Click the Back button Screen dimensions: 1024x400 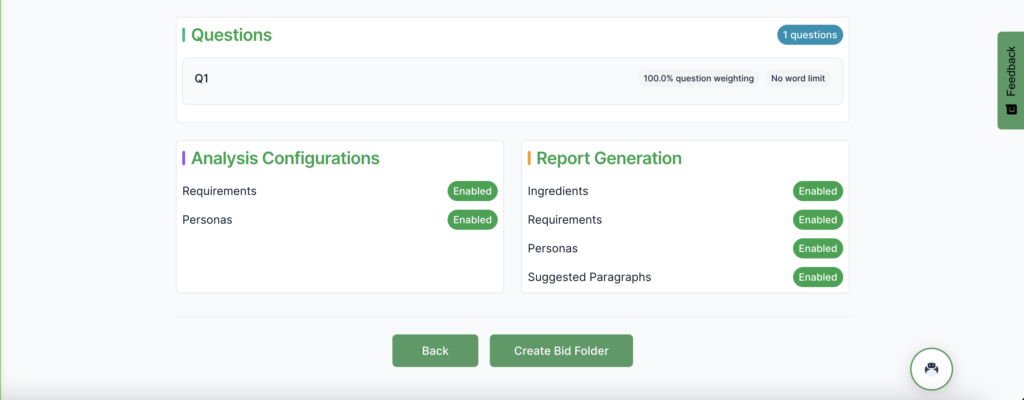tap(435, 351)
